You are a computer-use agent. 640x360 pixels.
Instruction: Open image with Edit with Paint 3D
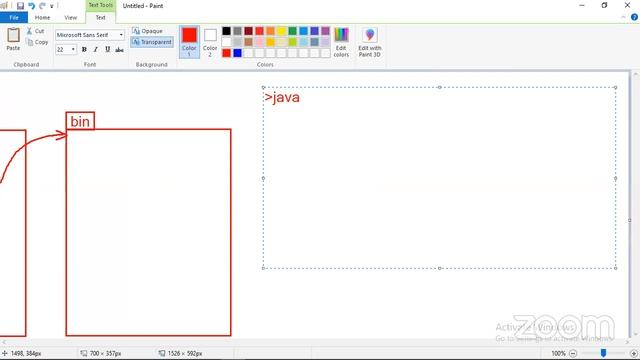point(370,42)
